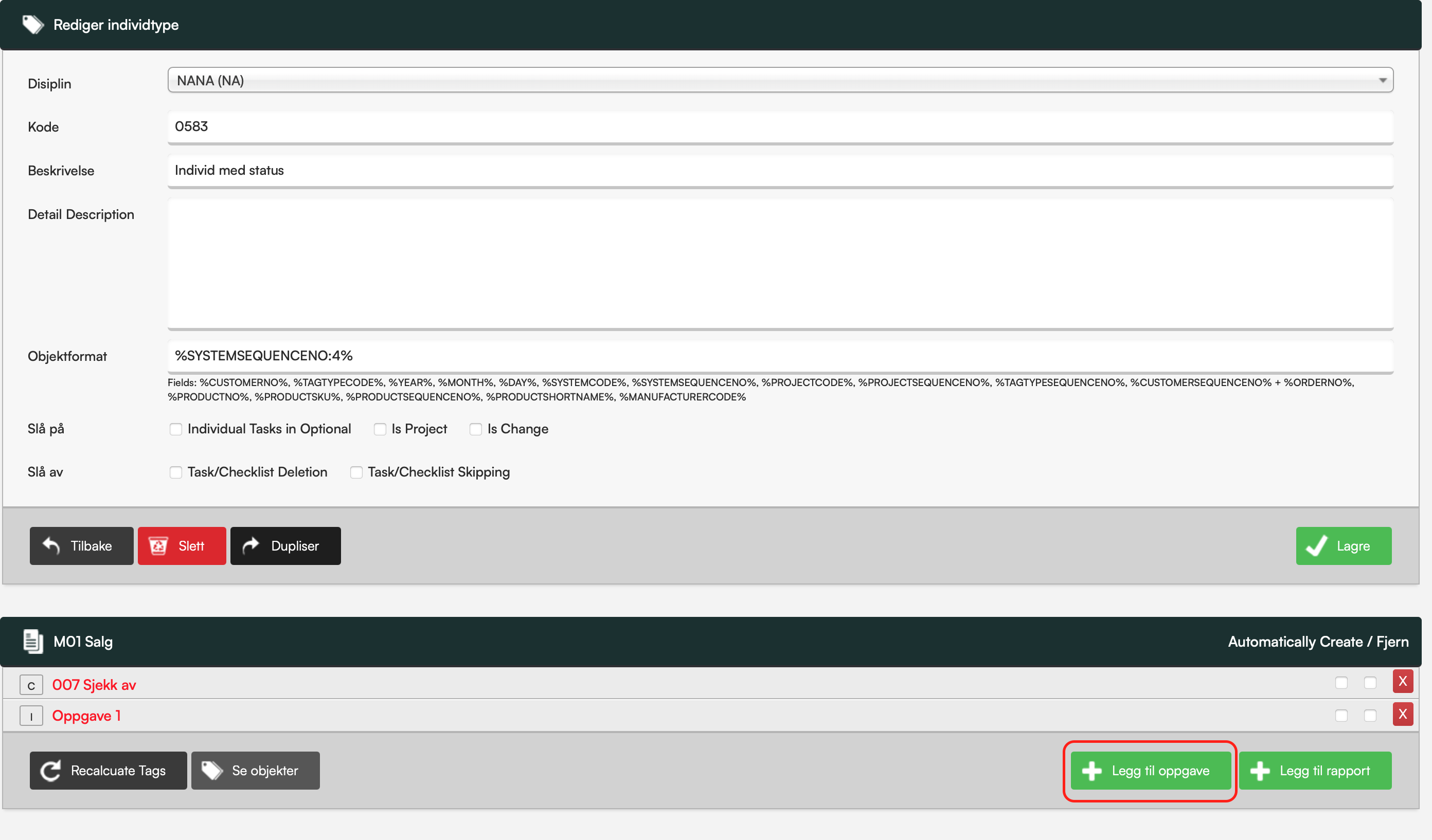1432x840 pixels.
Task: Tick the Is Change checkbox
Action: pos(476,429)
